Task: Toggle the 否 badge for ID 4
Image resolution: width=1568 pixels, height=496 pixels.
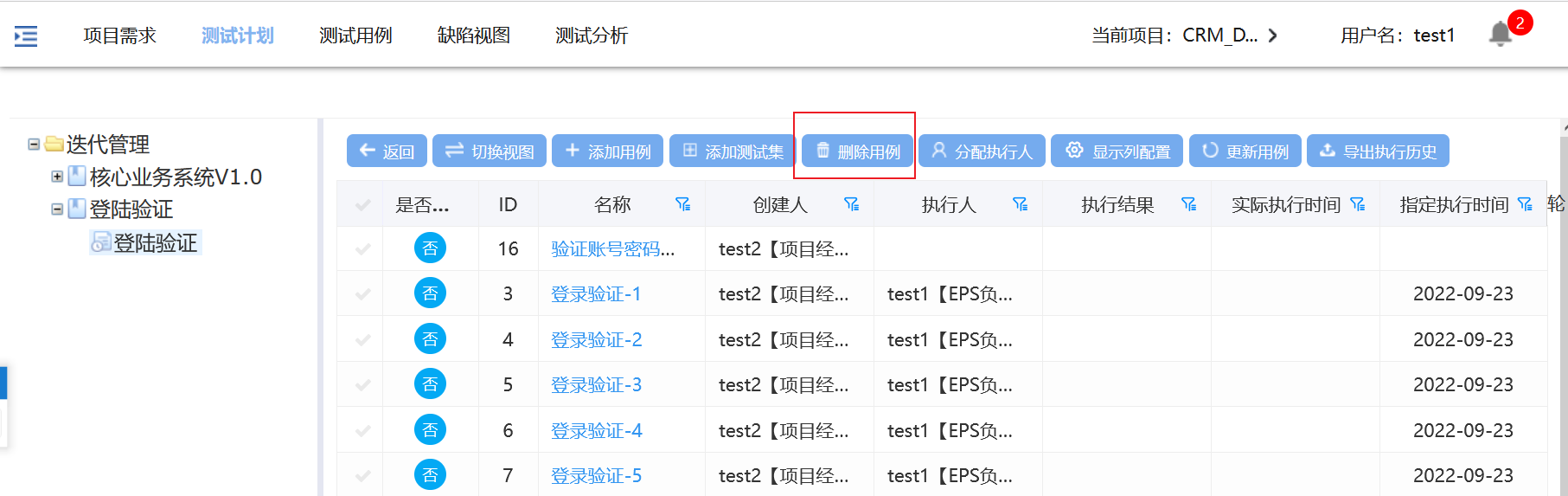Action: click(x=430, y=339)
